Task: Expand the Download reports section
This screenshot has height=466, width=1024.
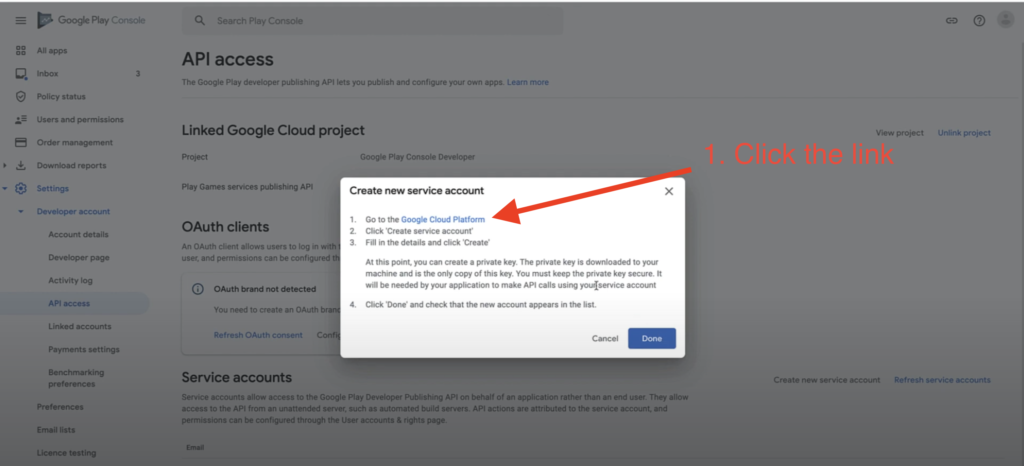Action: [x=6, y=165]
